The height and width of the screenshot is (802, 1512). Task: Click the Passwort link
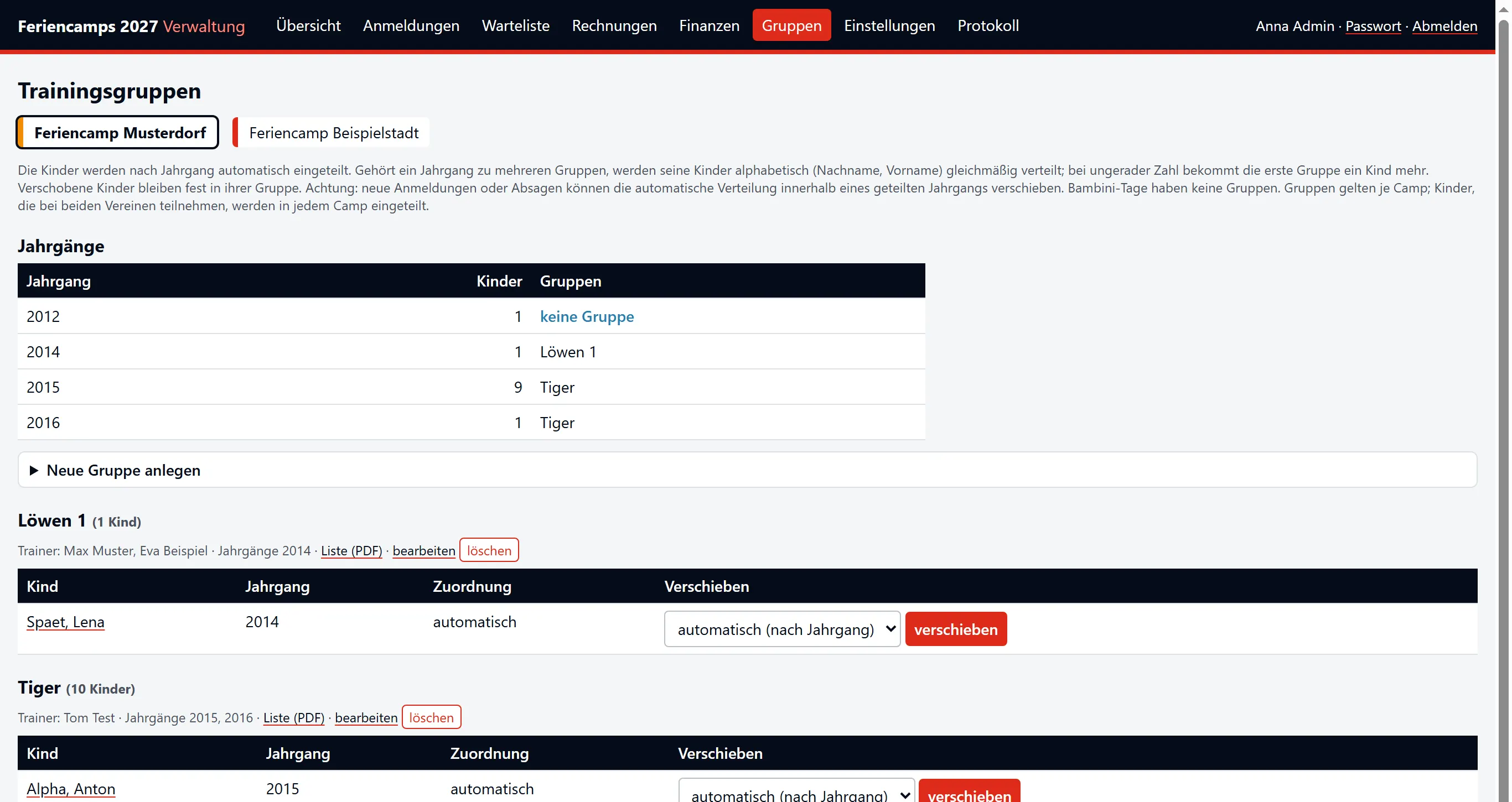click(1373, 27)
